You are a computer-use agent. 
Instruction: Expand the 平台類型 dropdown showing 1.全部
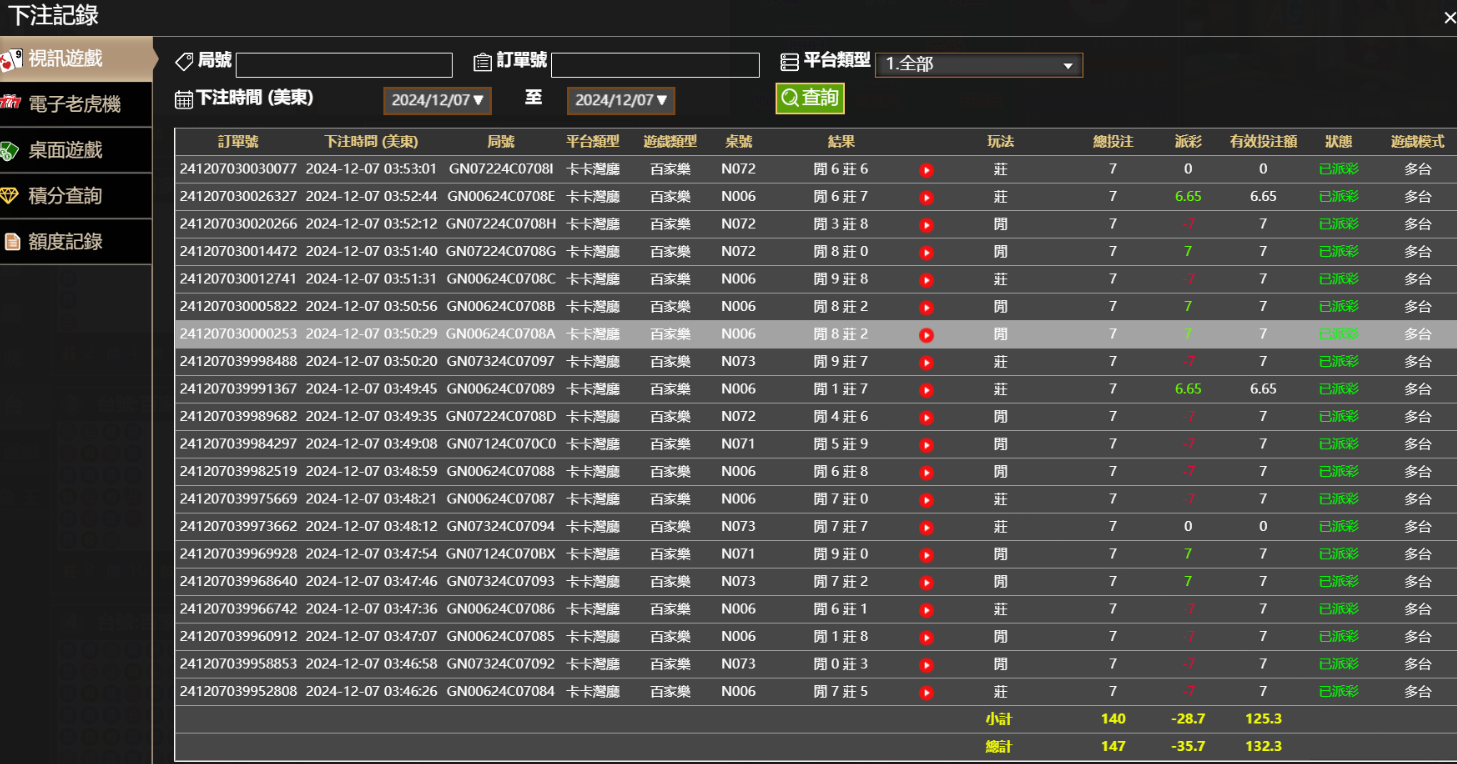click(x=978, y=65)
